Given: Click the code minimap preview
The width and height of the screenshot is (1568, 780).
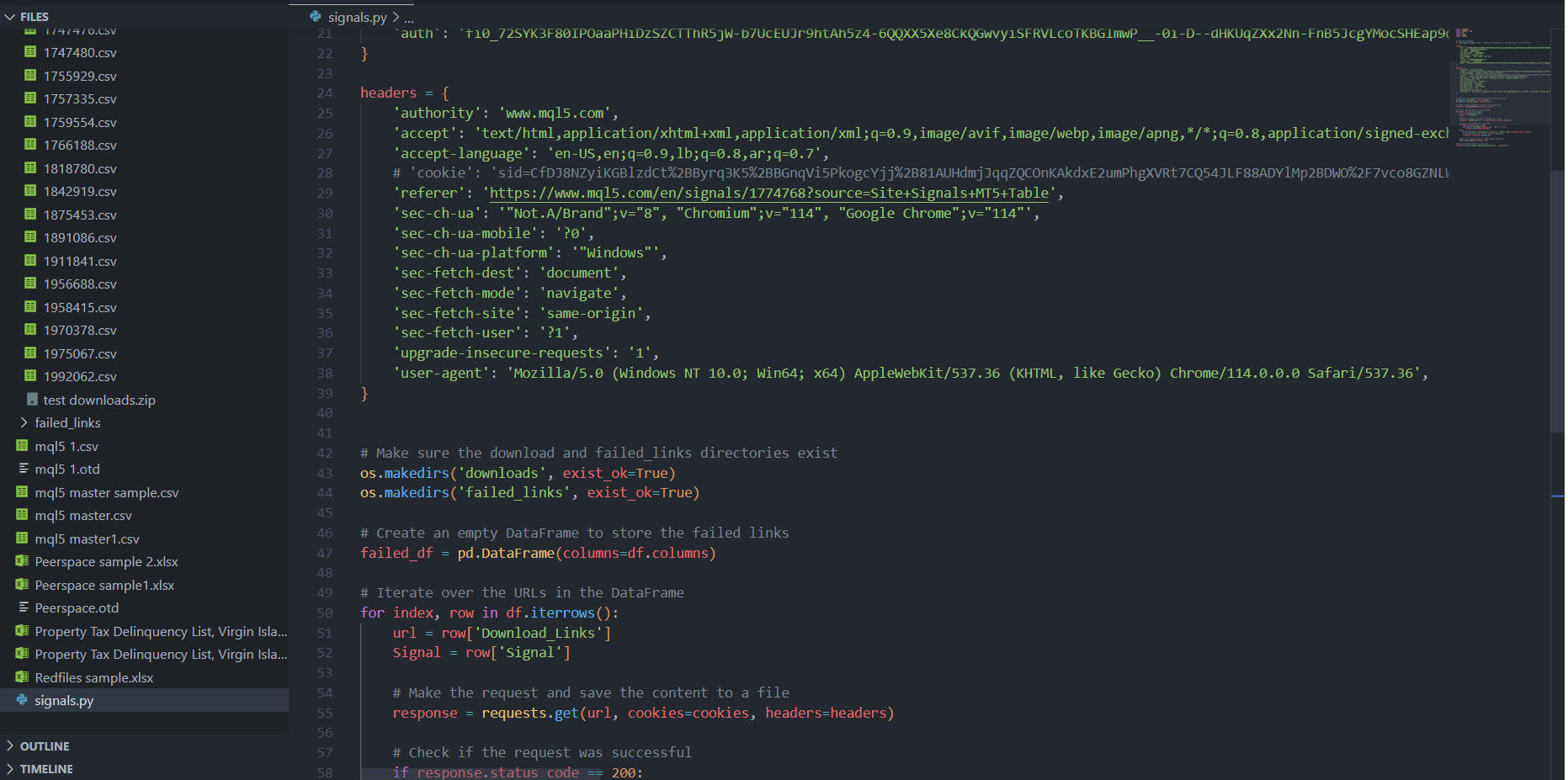Looking at the screenshot, I should (x=1504, y=88).
